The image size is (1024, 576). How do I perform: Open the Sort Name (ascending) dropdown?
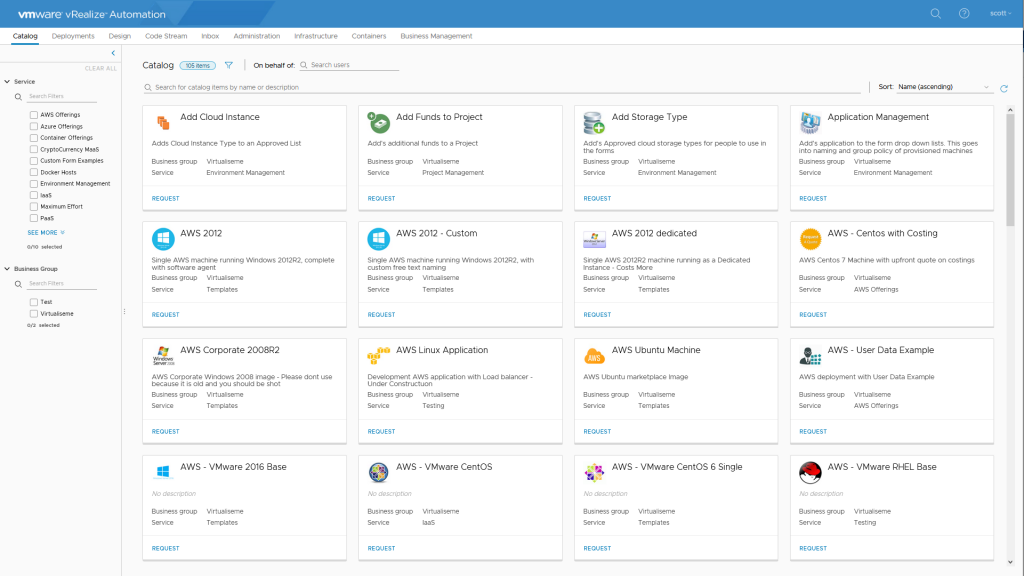click(x=944, y=87)
